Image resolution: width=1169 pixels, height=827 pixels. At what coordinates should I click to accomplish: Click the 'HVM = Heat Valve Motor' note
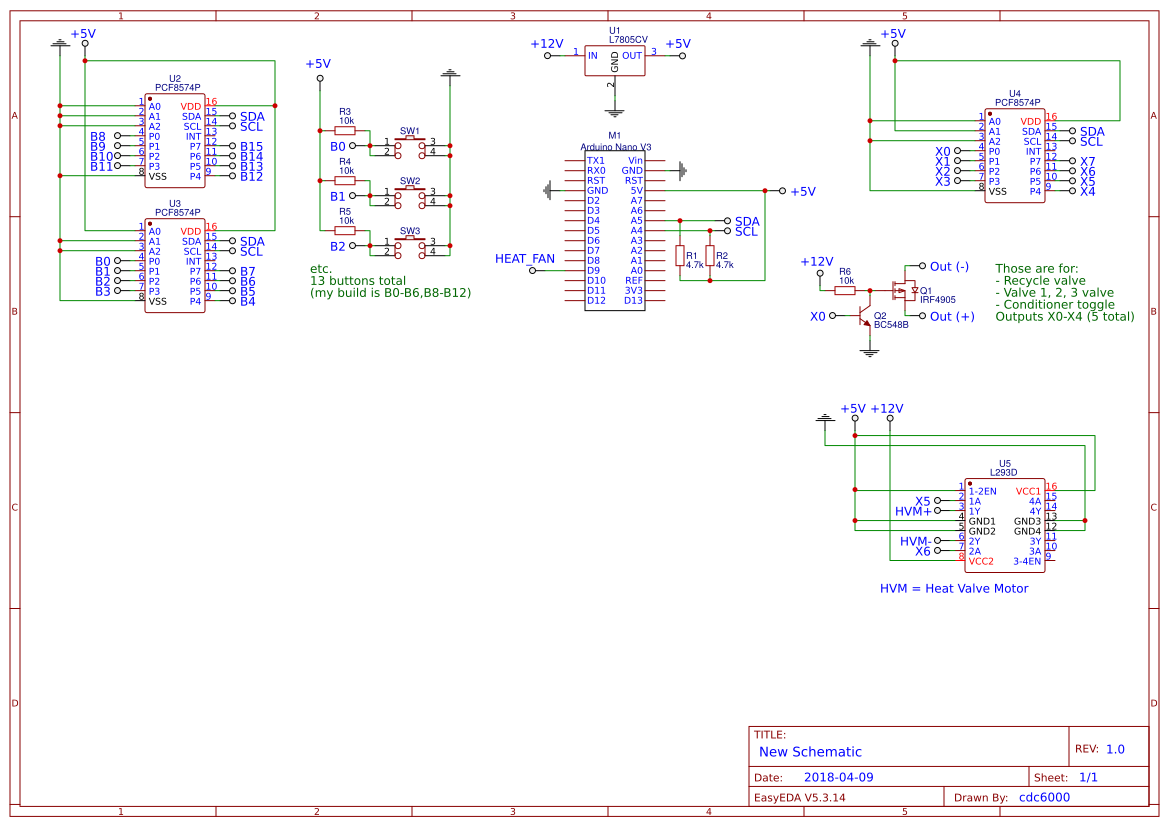(x=953, y=589)
